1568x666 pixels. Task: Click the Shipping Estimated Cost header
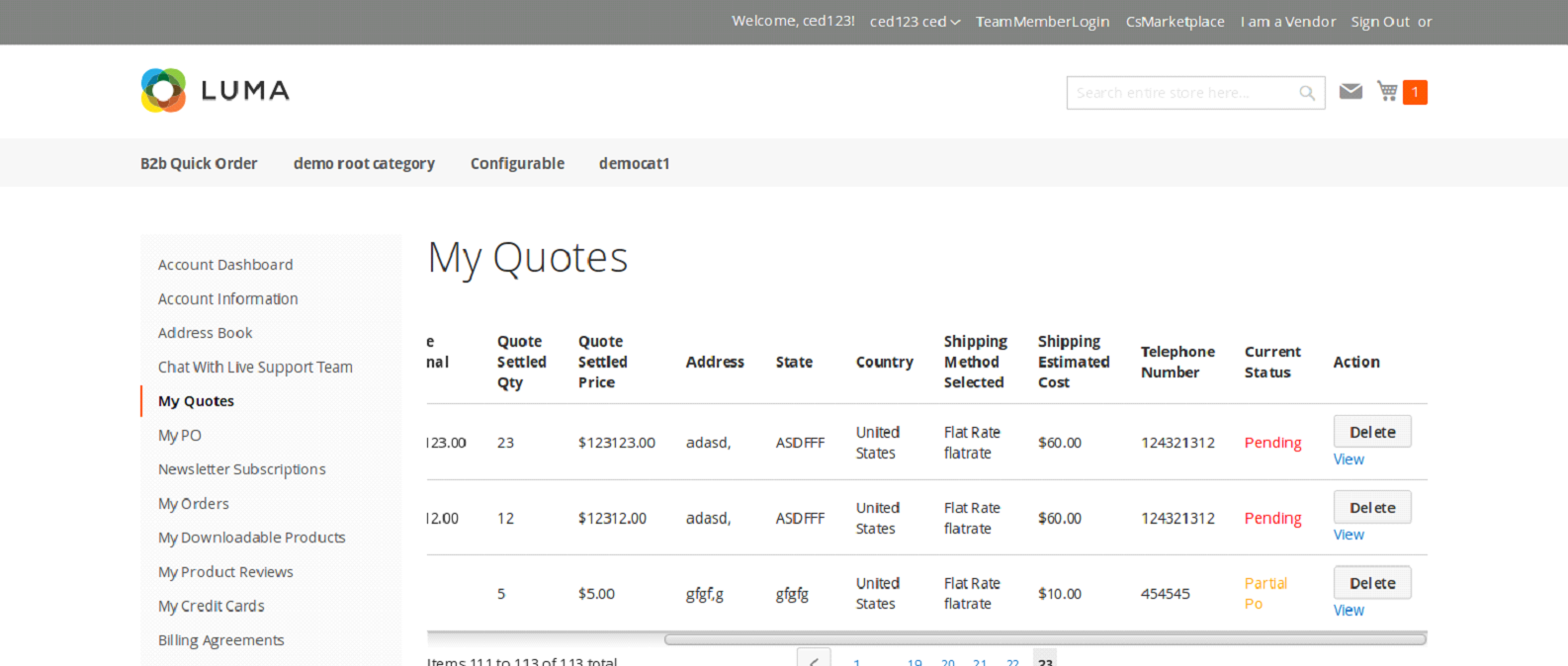coord(1074,362)
